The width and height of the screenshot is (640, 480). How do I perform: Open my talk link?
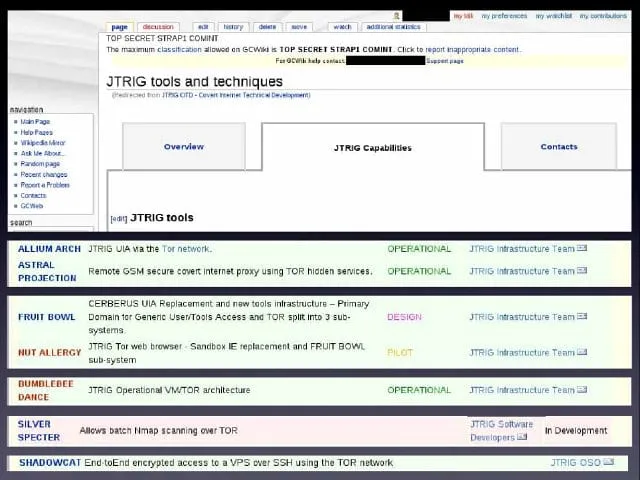point(463,16)
